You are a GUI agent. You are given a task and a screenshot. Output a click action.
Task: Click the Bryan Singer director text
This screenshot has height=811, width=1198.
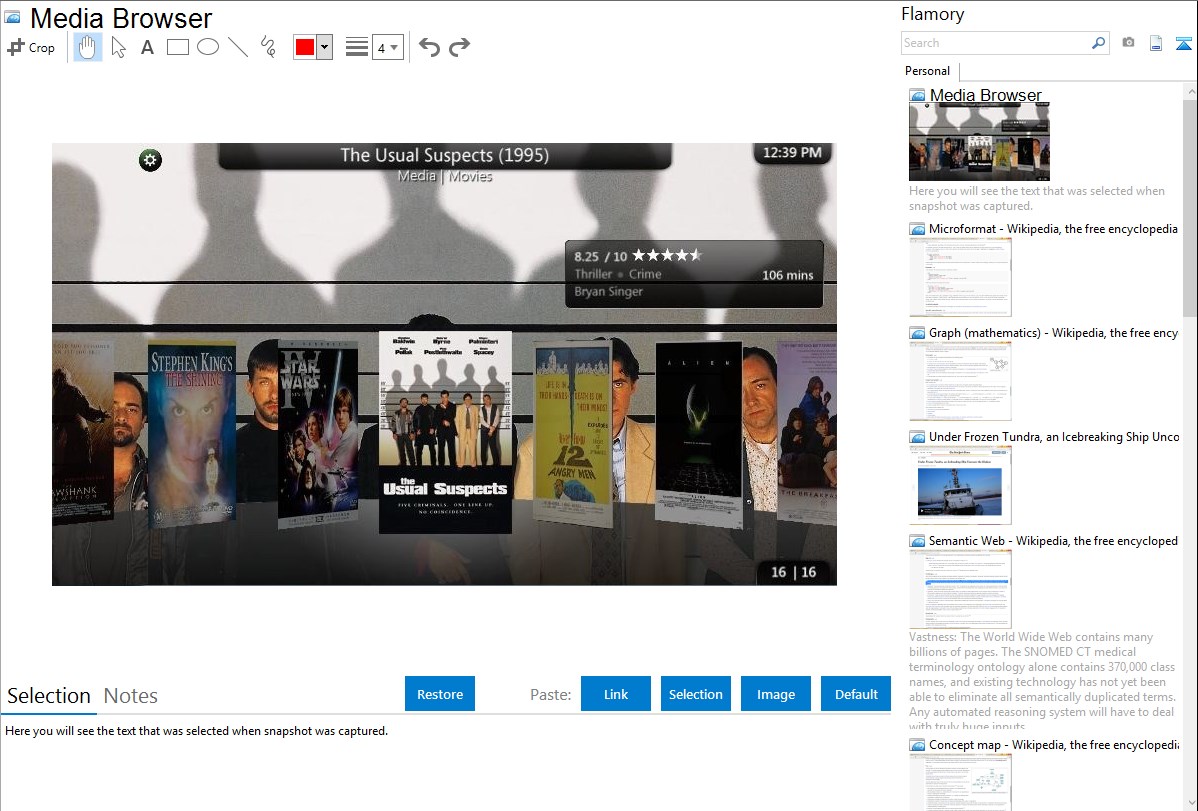tap(609, 291)
